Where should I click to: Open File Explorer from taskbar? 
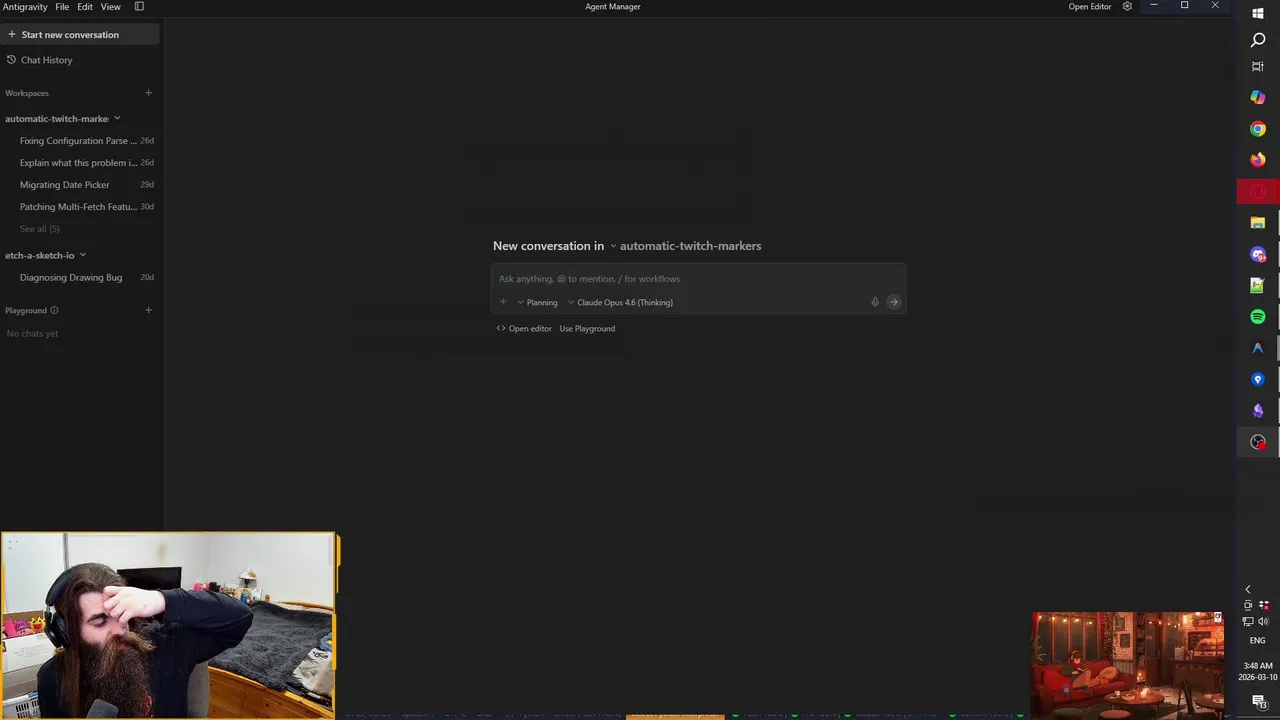pyautogui.click(x=1258, y=223)
